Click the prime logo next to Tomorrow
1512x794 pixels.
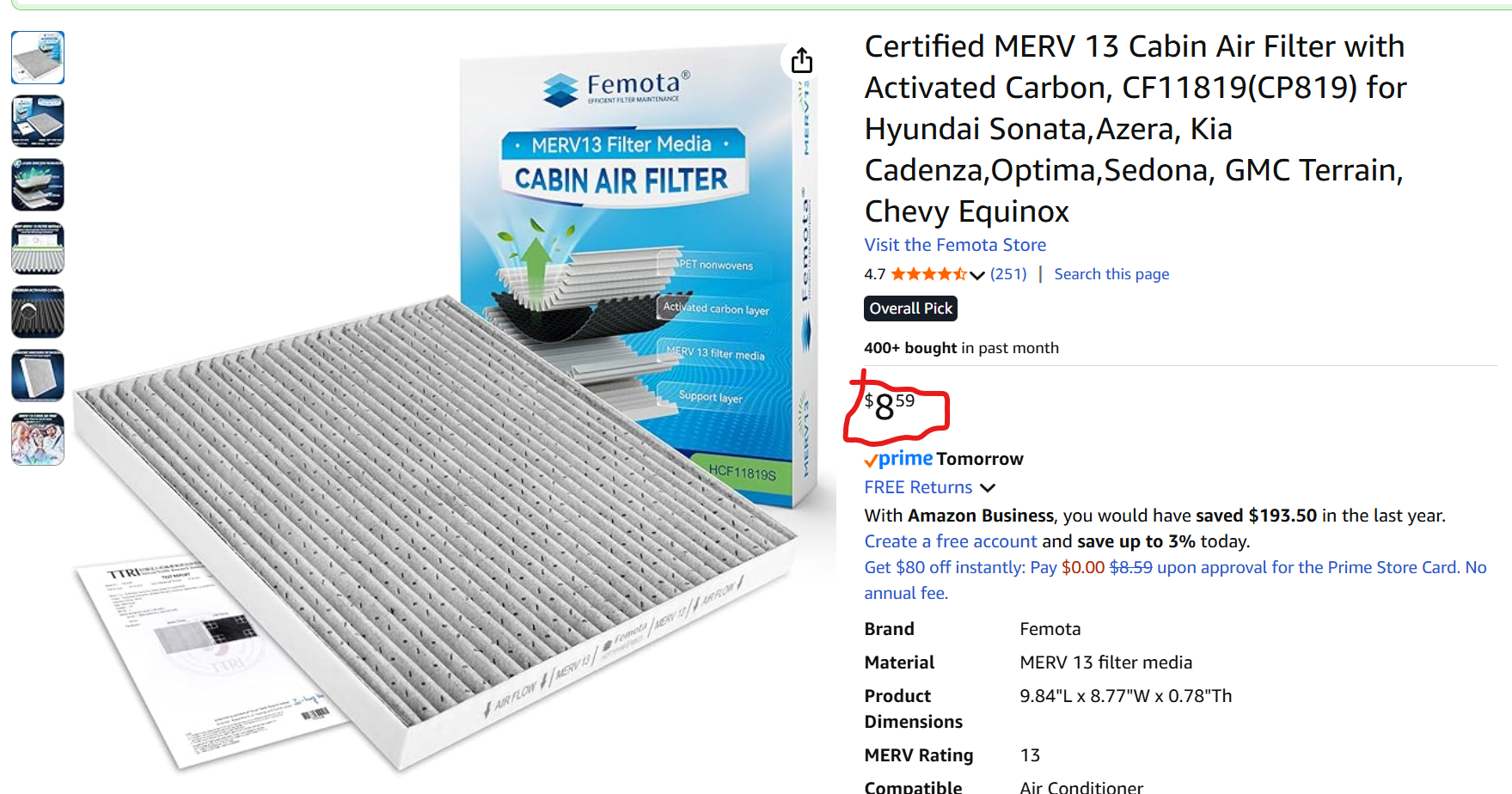tap(899, 459)
